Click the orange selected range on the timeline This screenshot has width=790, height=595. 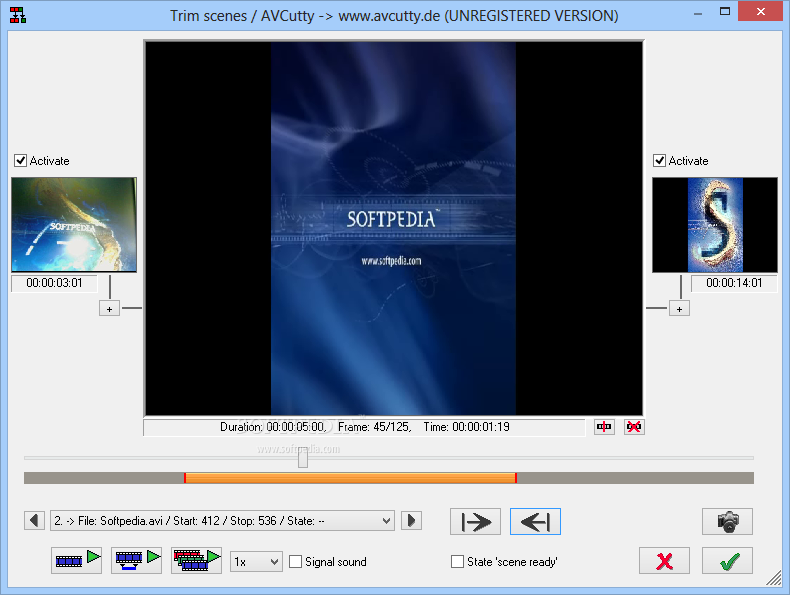350,478
